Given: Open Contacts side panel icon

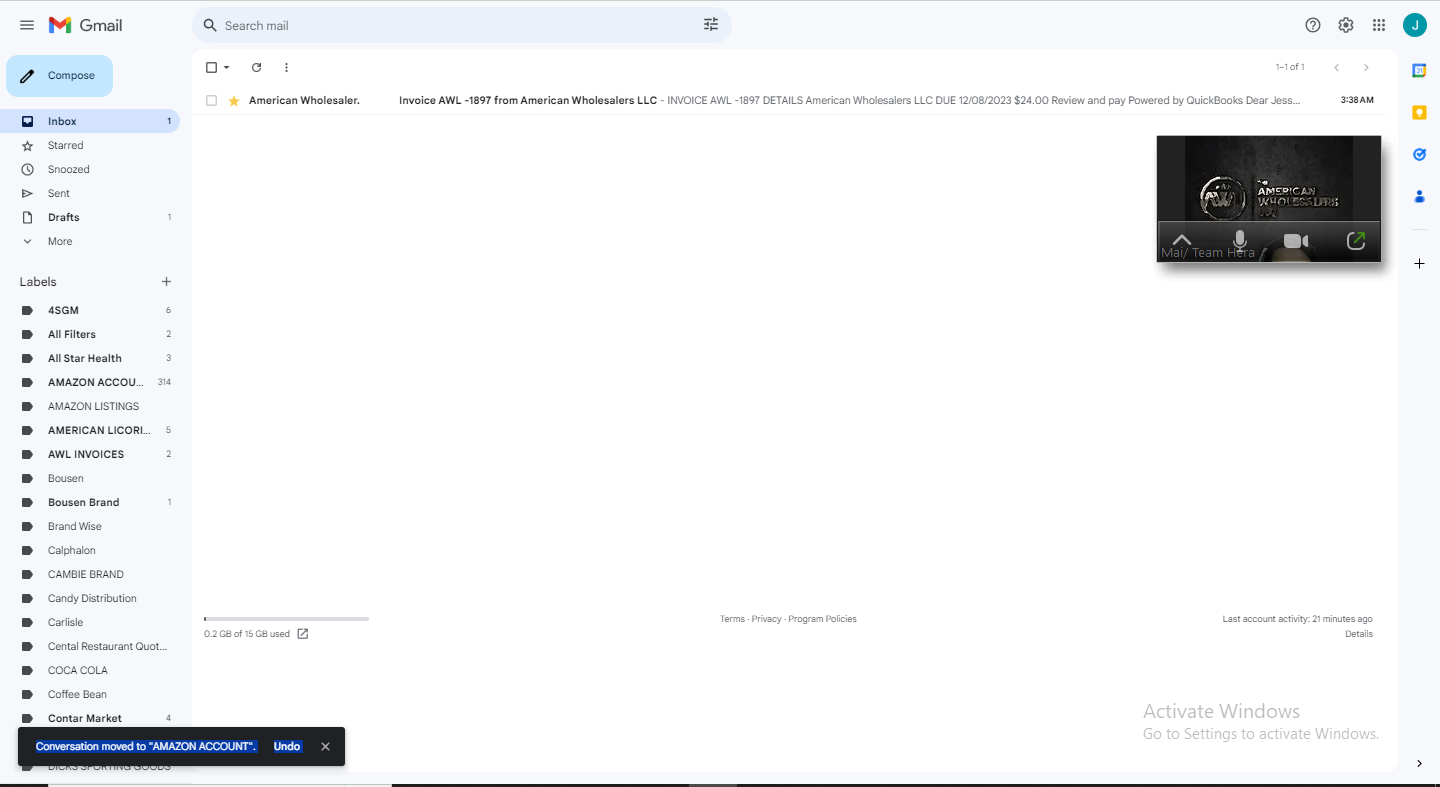Looking at the screenshot, I should 1419,197.
